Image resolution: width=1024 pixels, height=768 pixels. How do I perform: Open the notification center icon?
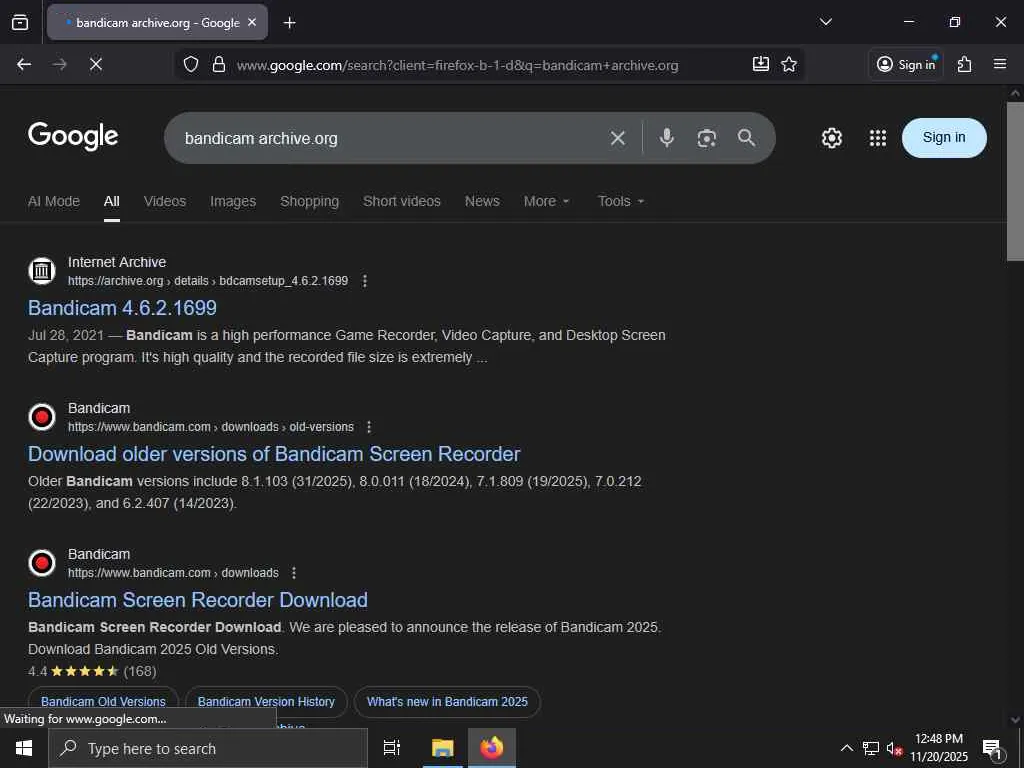pyautogui.click(x=992, y=749)
